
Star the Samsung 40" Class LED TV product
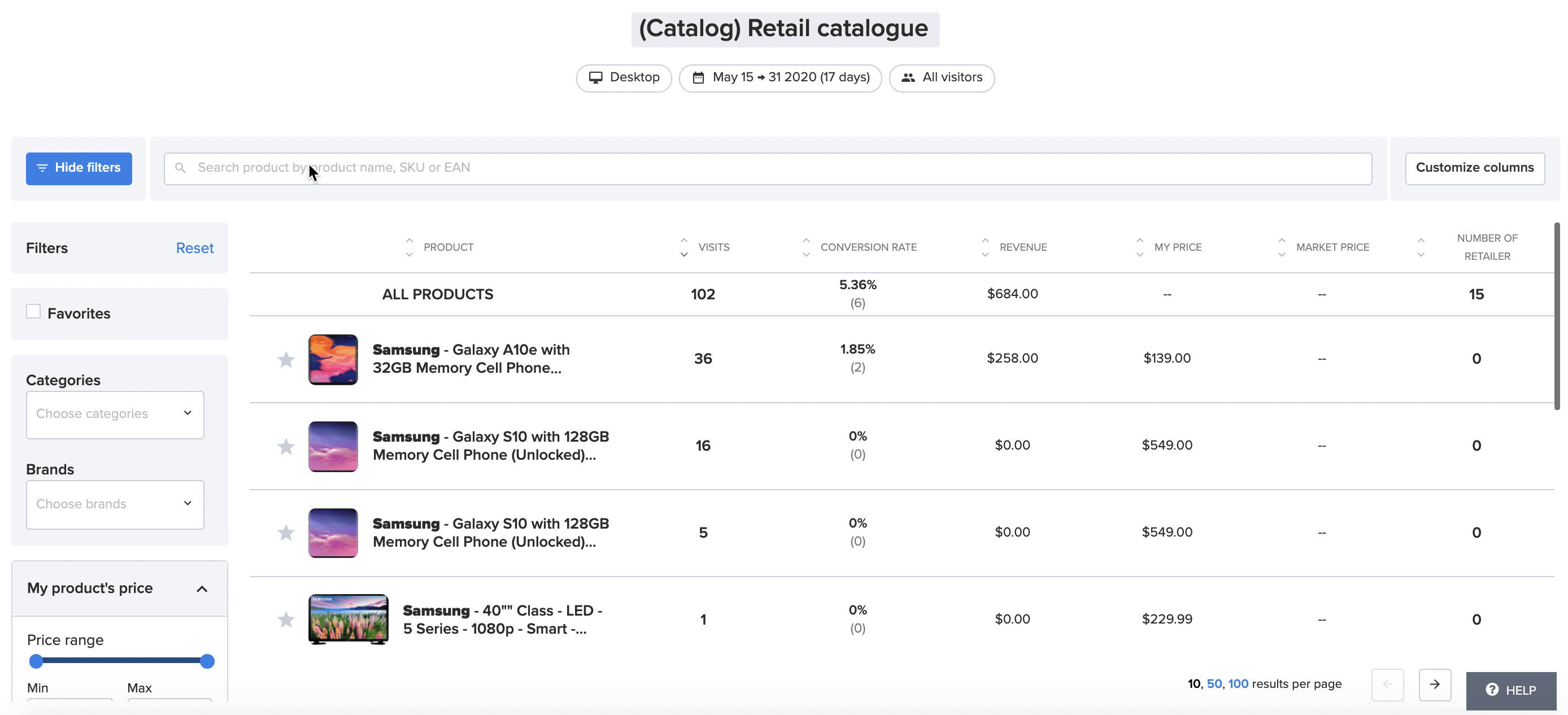click(x=286, y=620)
